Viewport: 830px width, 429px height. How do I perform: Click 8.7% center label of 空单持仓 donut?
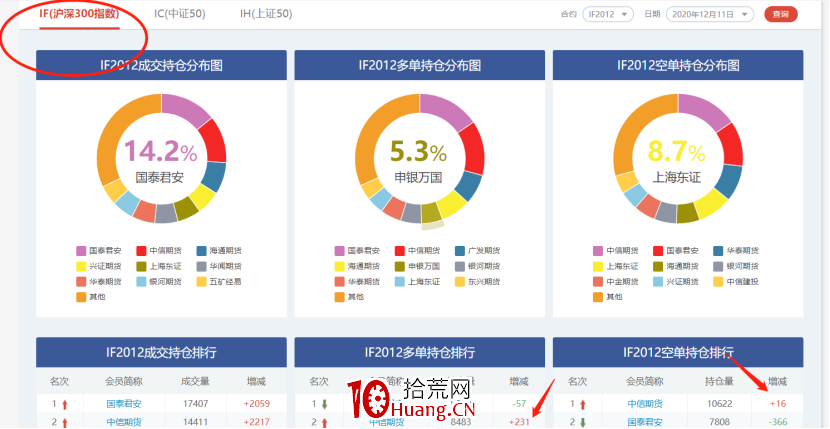[x=677, y=151]
